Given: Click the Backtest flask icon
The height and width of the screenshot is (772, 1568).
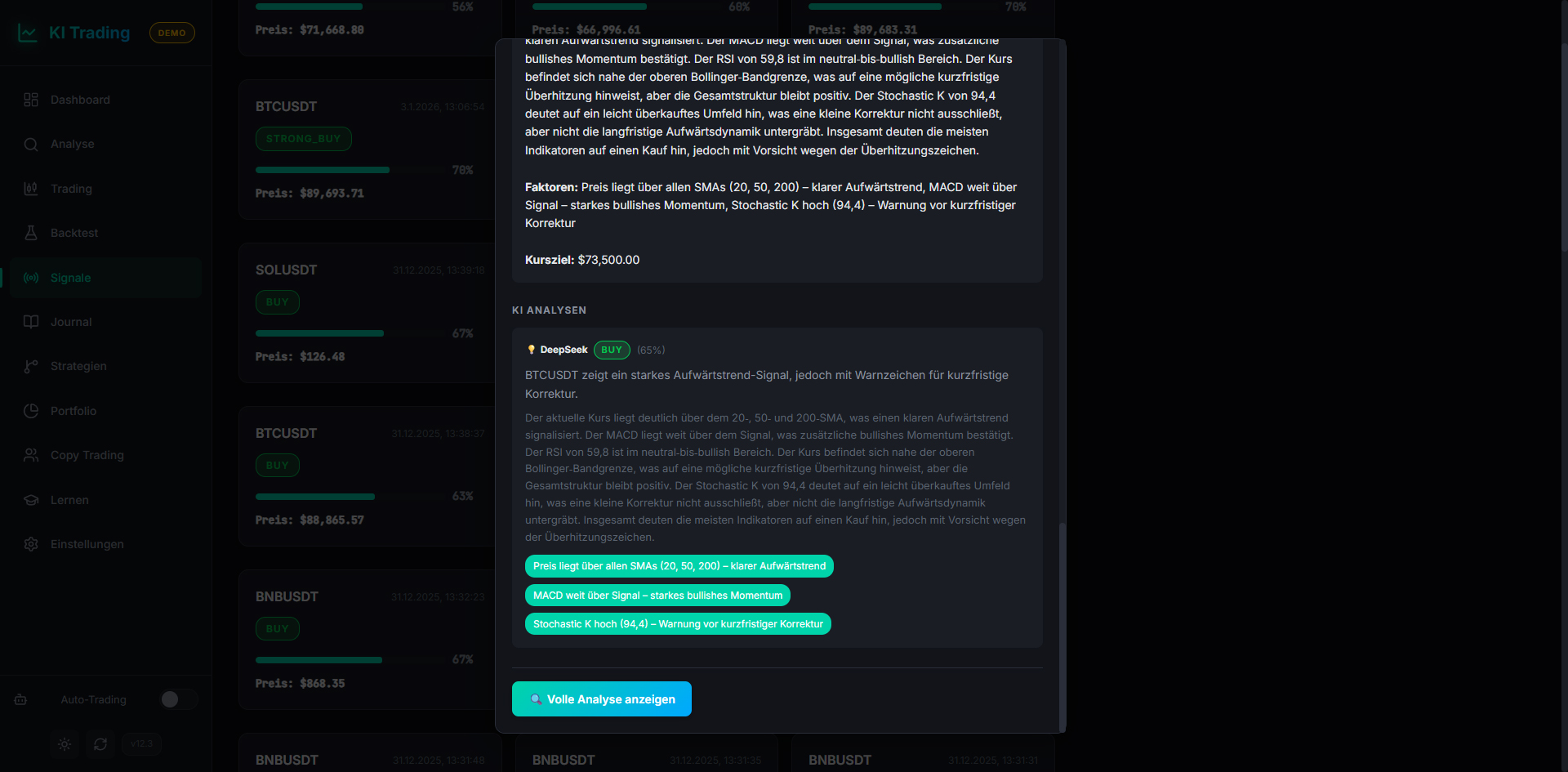Looking at the screenshot, I should [x=31, y=233].
